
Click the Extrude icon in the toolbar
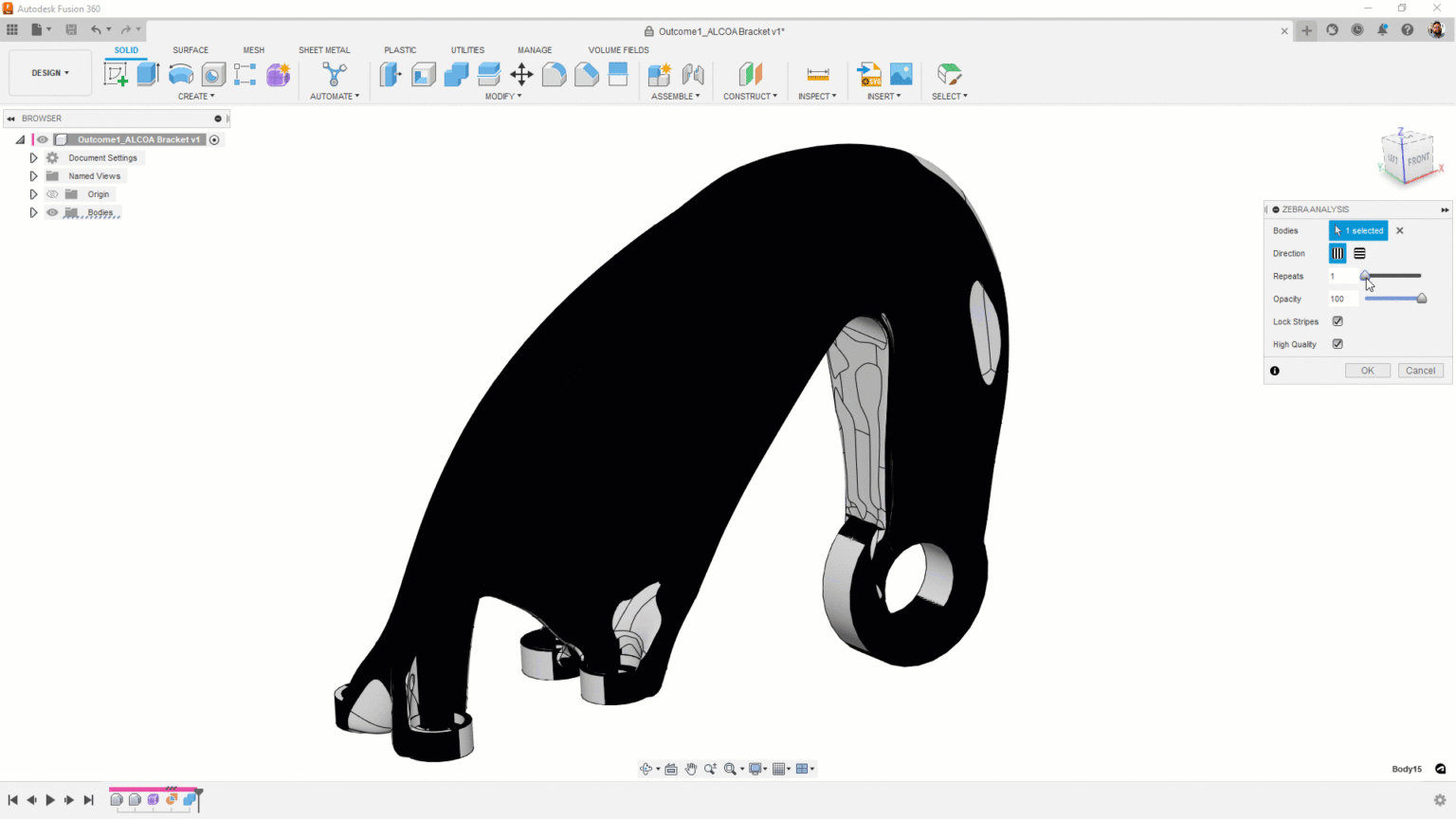148,73
